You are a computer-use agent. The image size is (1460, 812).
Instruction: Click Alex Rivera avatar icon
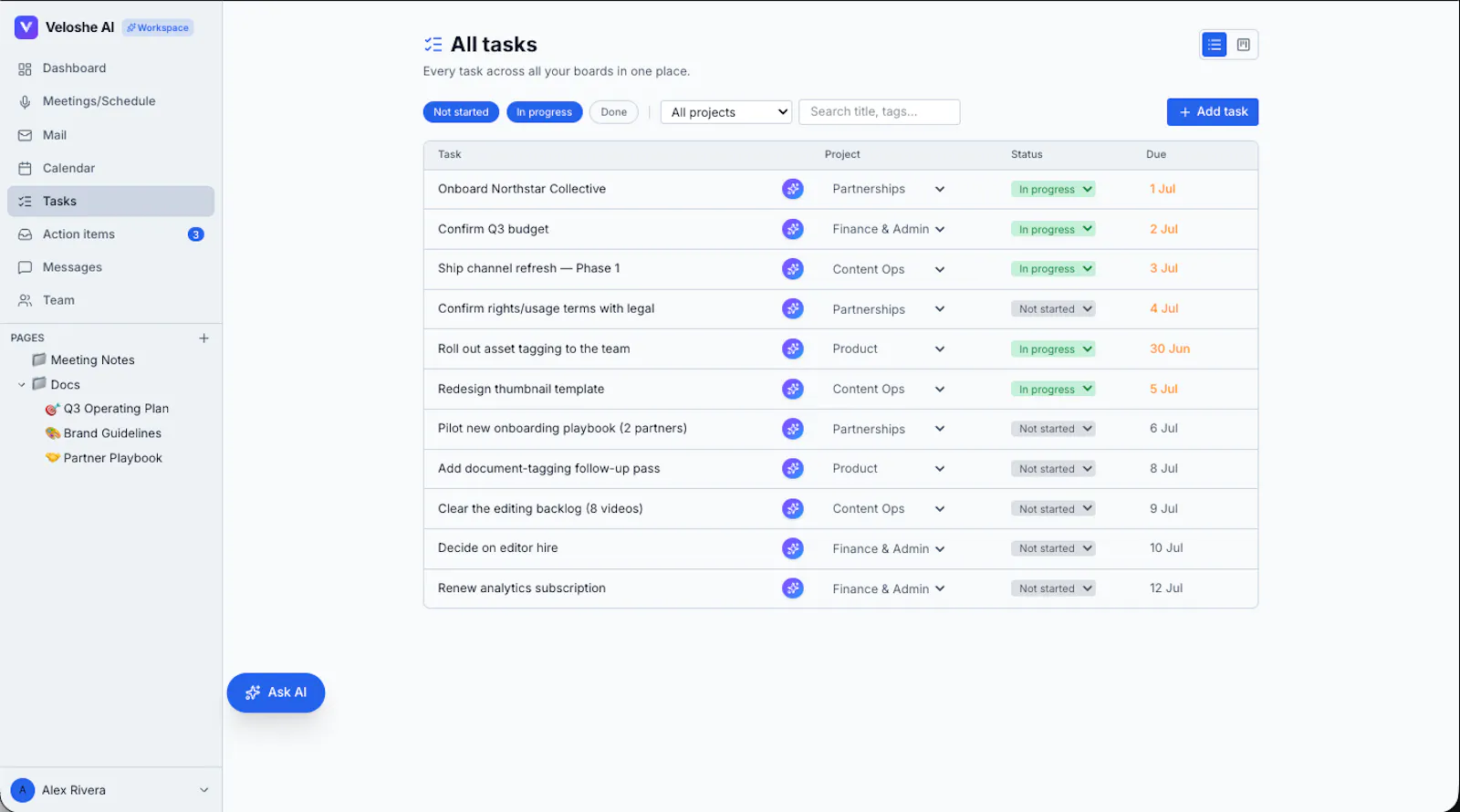[23, 790]
